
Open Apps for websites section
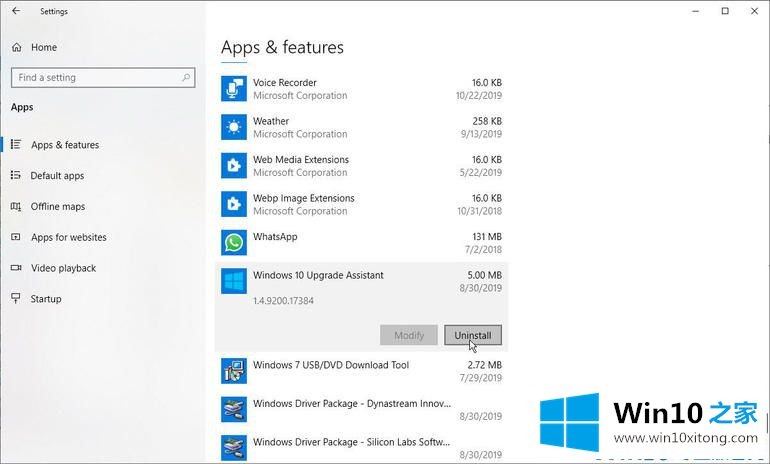pos(68,238)
